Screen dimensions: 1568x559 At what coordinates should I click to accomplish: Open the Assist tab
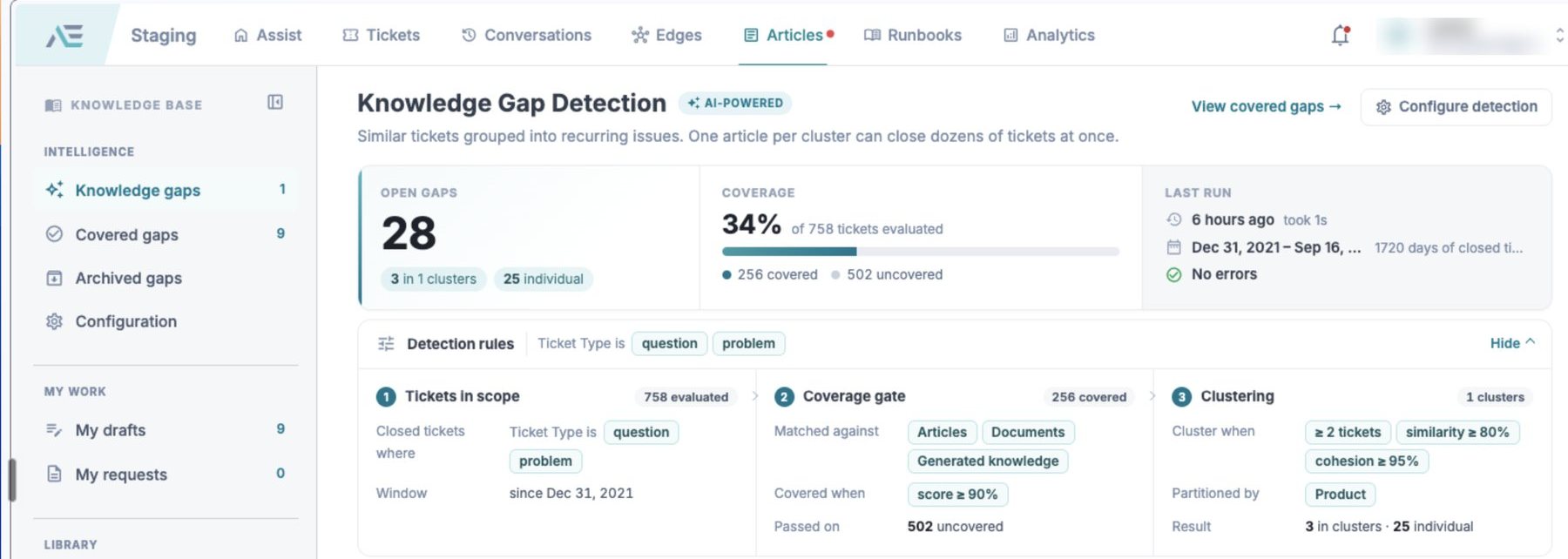[x=268, y=36]
